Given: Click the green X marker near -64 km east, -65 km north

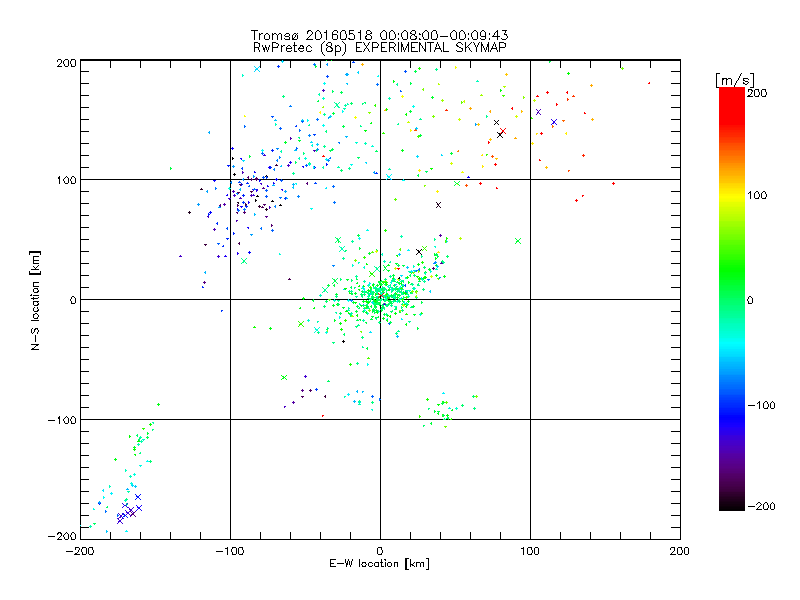Looking at the screenshot, I should [x=284, y=378].
